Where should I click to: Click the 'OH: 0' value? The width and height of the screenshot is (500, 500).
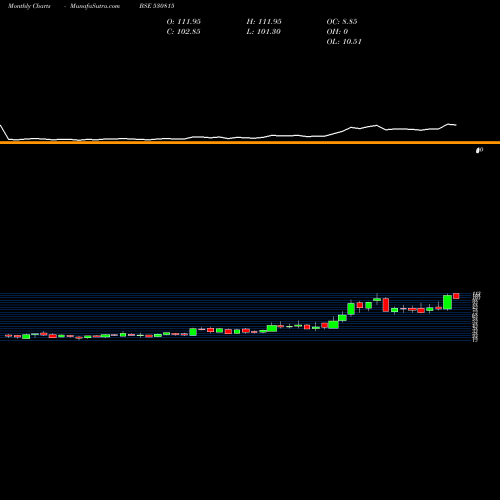coord(337,32)
